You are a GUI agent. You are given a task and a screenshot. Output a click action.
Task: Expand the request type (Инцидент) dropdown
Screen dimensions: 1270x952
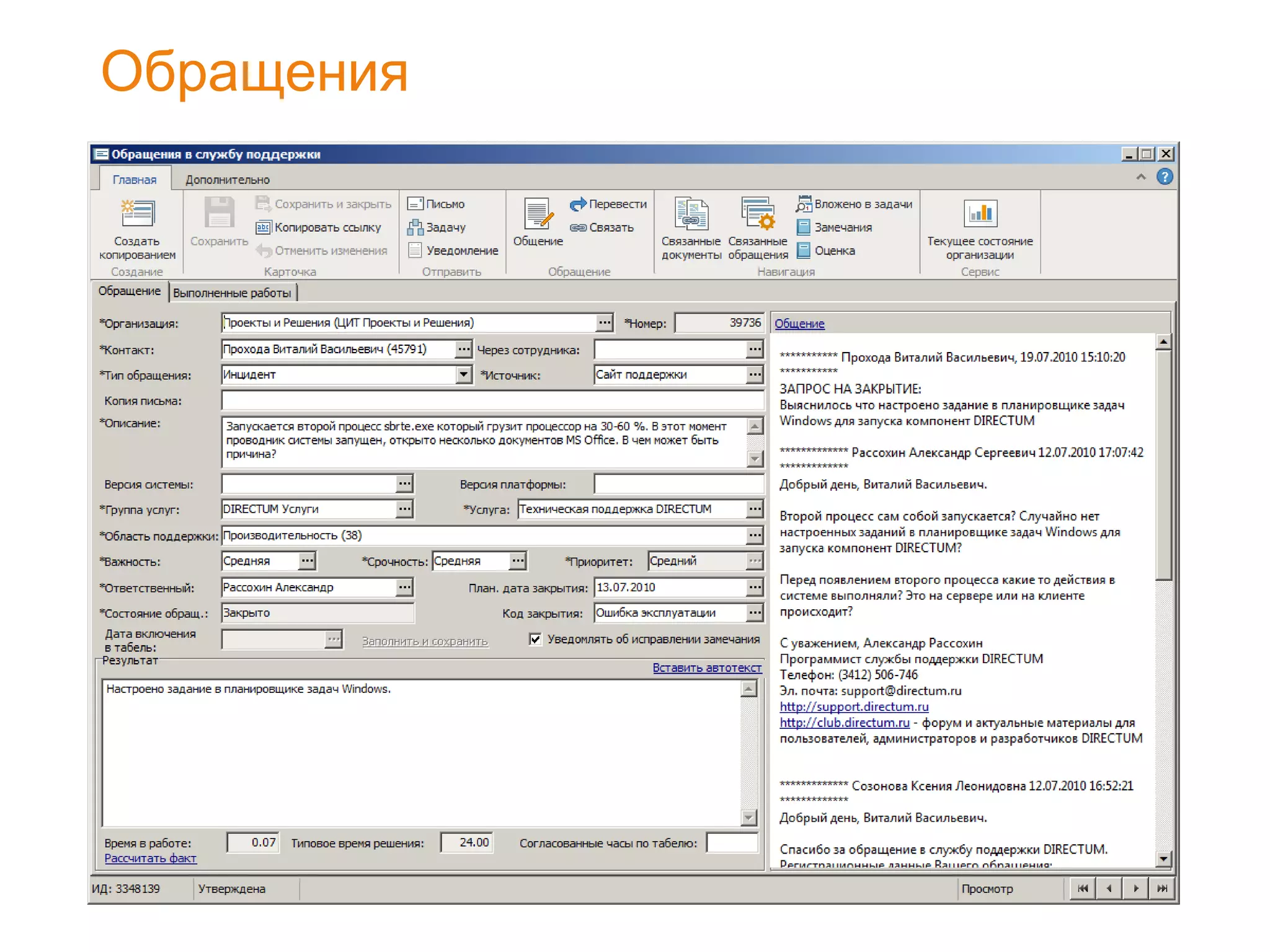tap(463, 374)
